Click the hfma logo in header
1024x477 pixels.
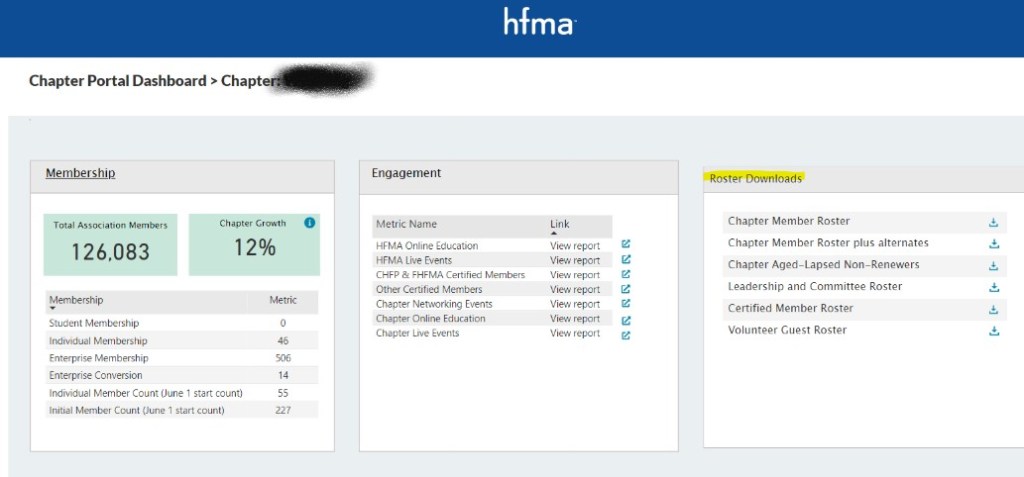[x=539, y=23]
